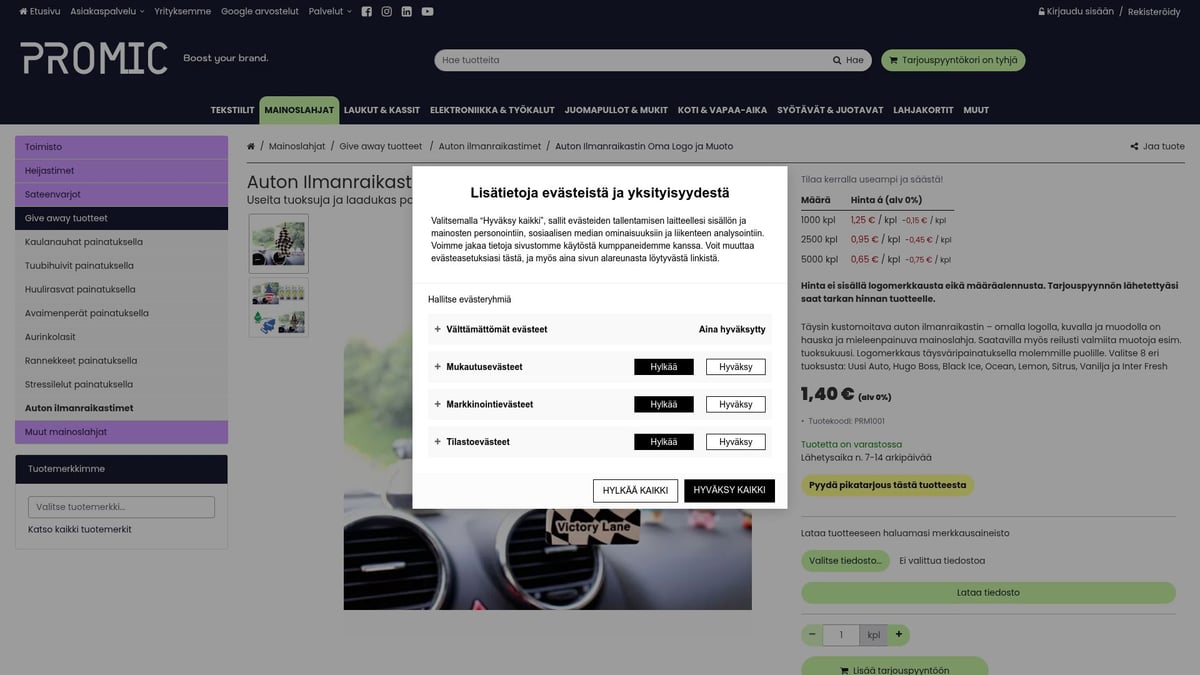Accept Mukautusevästeet with Hyväksy
The height and width of the screenshot is (675, 1200).
click(736, 367)
